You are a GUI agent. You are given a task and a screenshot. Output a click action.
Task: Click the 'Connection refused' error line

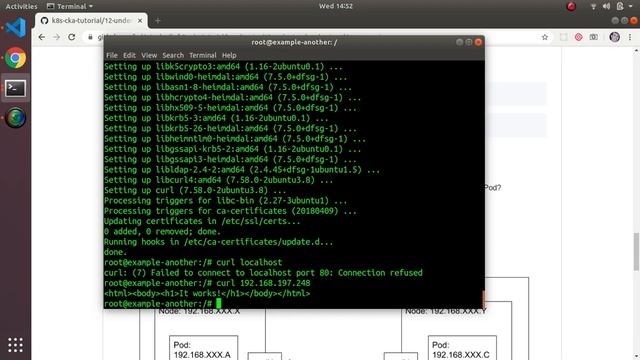(x=263, y=273)
